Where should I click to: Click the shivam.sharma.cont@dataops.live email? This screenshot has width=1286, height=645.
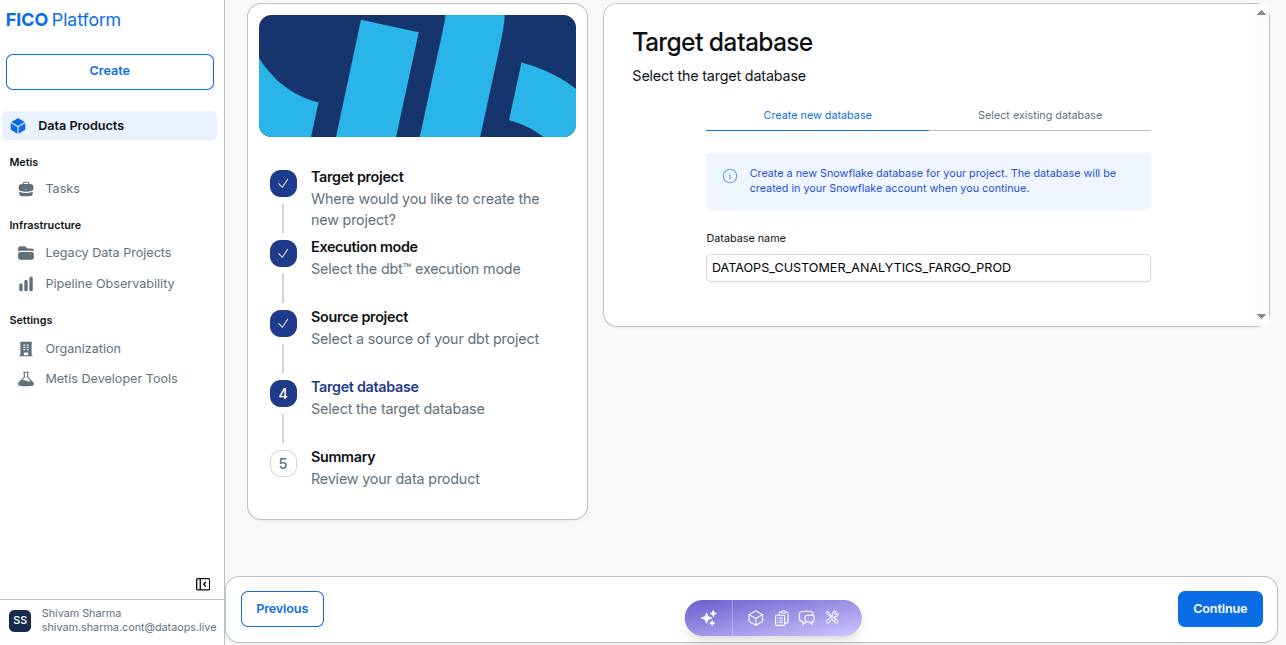click(x=129, y=627)
